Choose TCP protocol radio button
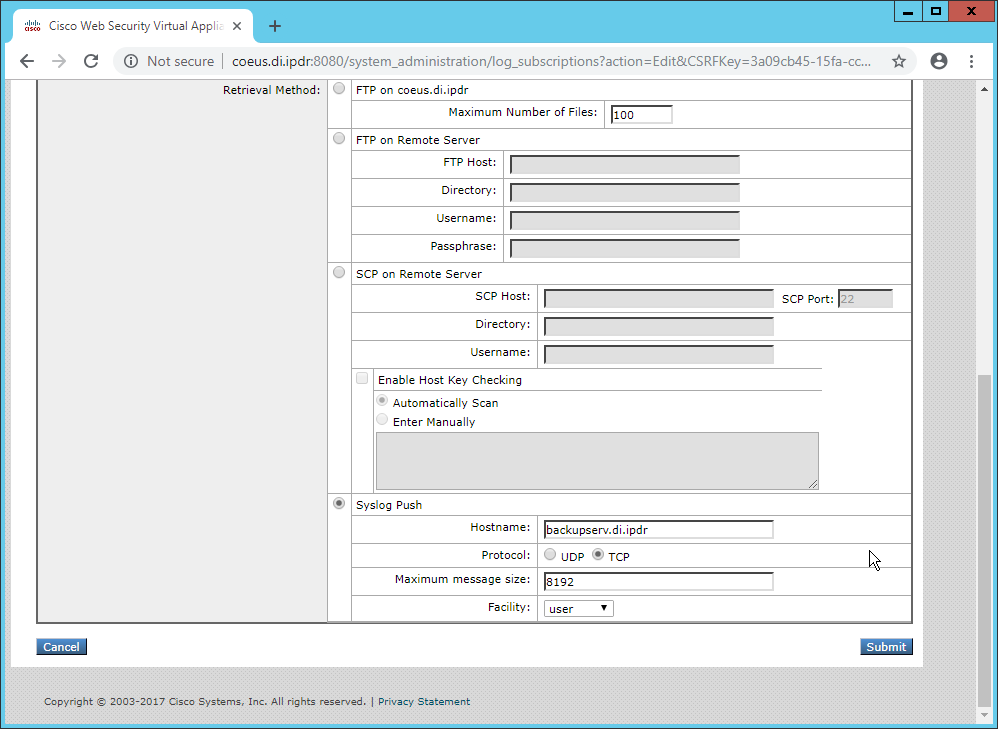This screenshot has width=998, height=729. 598,555
